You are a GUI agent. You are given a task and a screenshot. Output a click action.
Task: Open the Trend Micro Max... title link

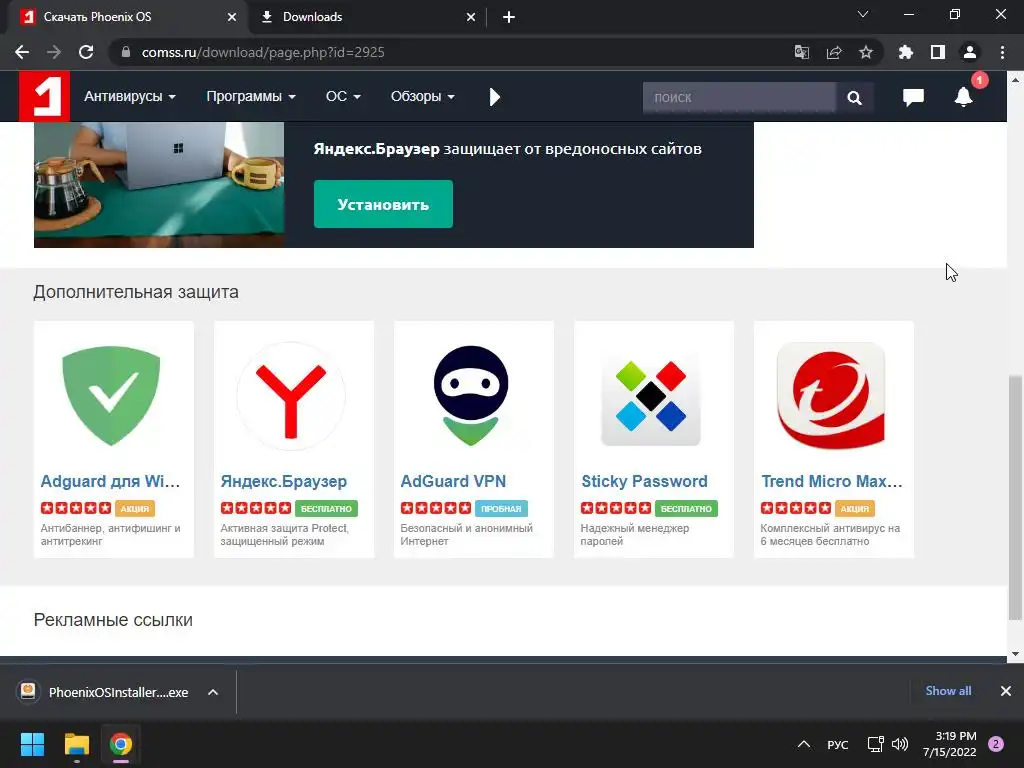point(832,481)
